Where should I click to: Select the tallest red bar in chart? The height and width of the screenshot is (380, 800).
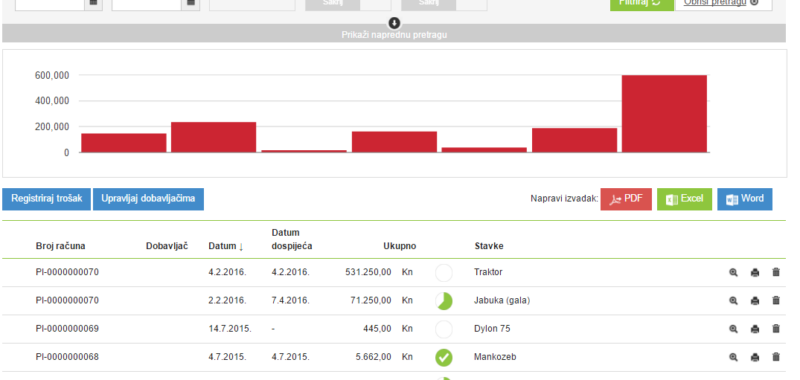(664, 113)
